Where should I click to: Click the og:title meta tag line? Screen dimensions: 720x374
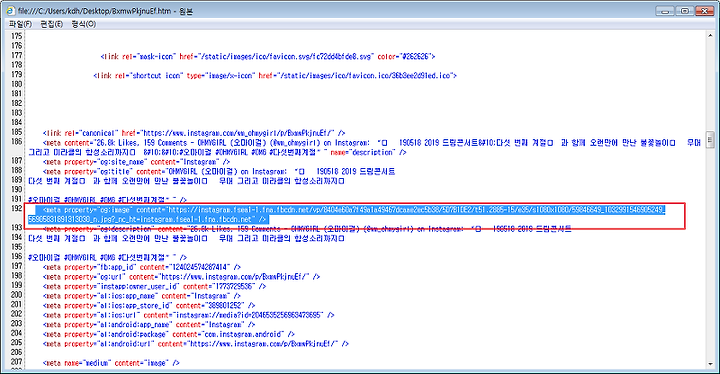(x=219, y=171)
